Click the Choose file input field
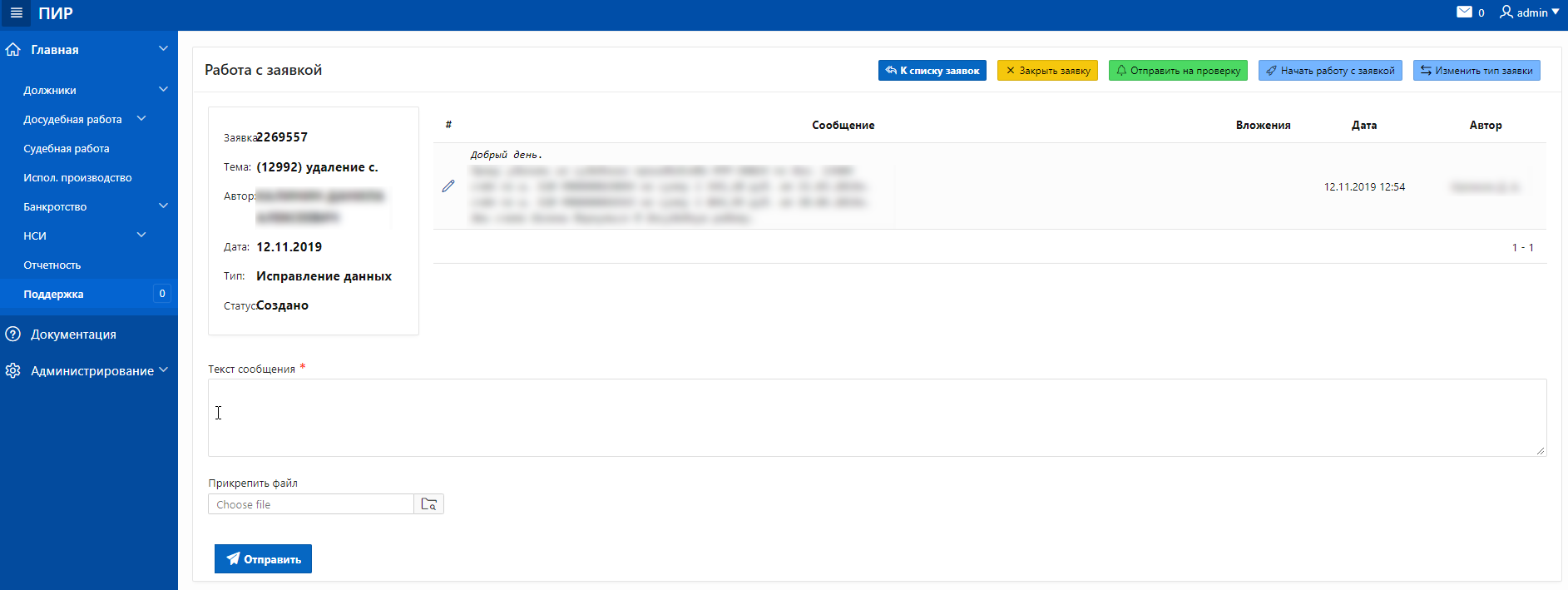Viewport: 1568px width, 590px height. (310, 504)
